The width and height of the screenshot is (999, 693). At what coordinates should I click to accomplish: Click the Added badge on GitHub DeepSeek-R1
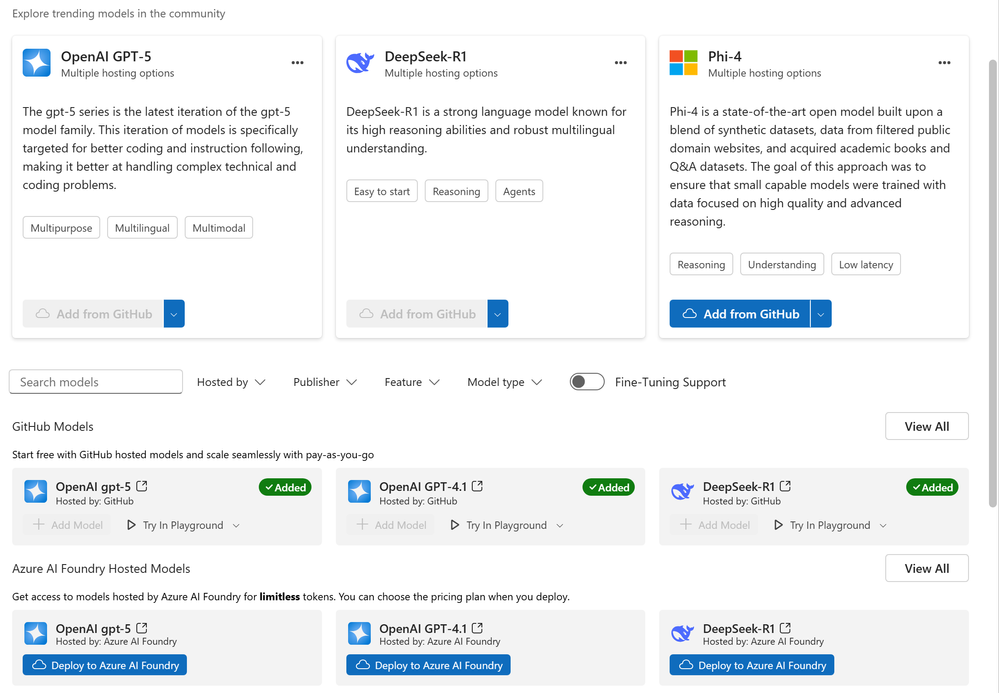932,487
